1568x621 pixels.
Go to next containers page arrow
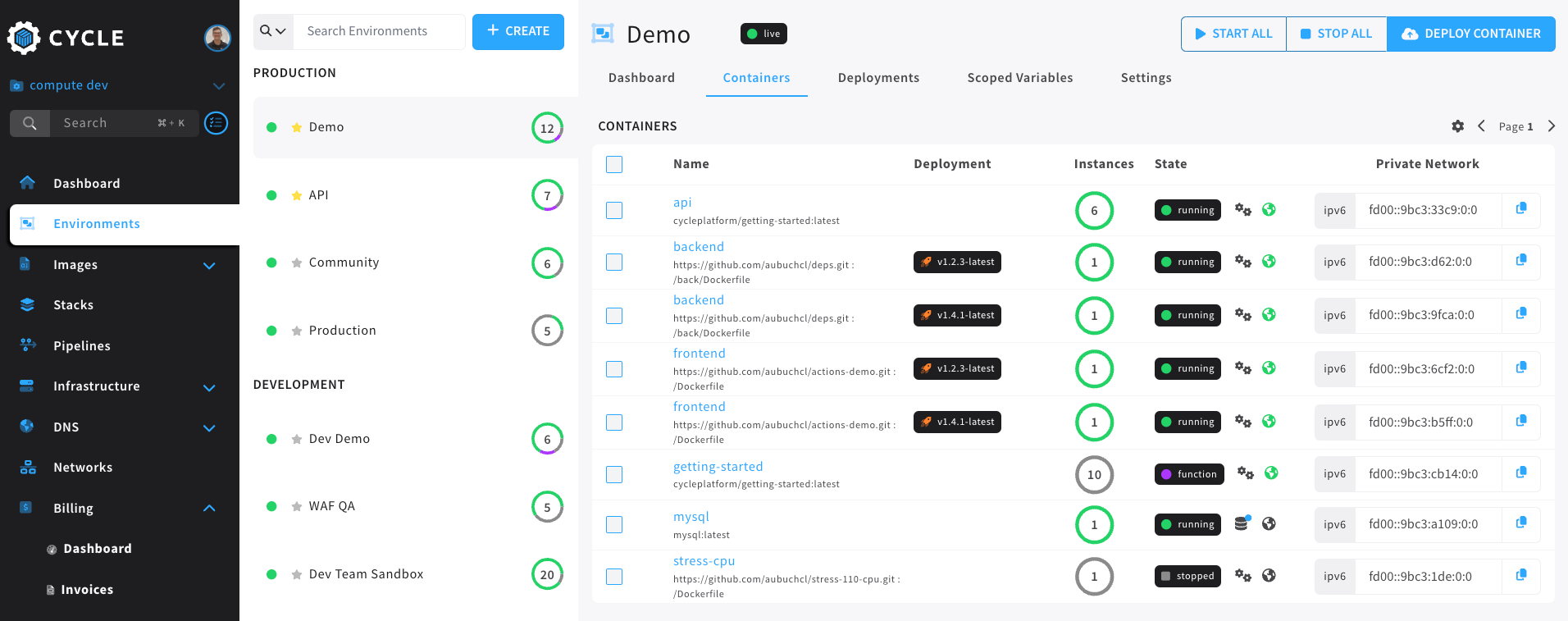coord(1551,126)
